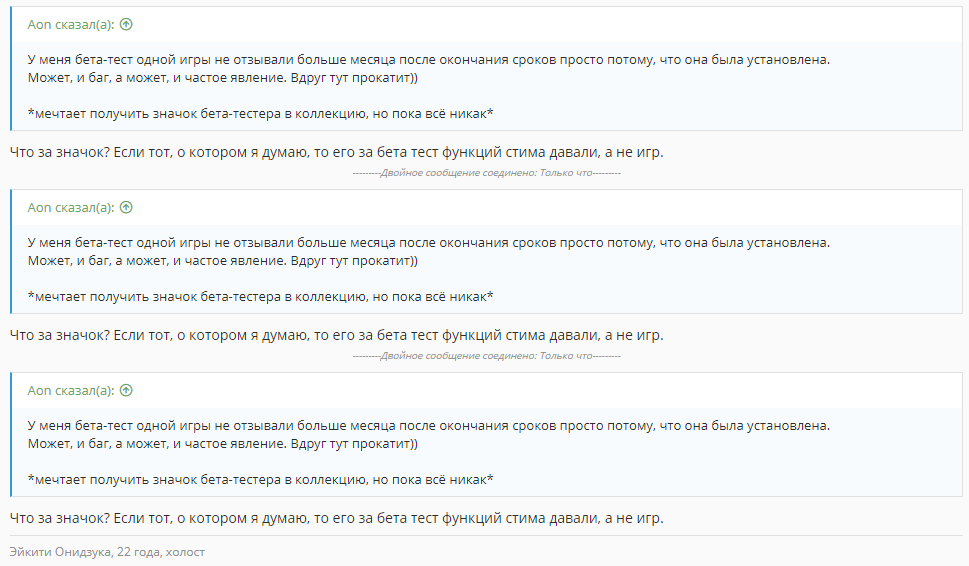Open the third "Aon сказал(а):" quote header link
Screen dimensions: 969x566
(x=70, y=391)
